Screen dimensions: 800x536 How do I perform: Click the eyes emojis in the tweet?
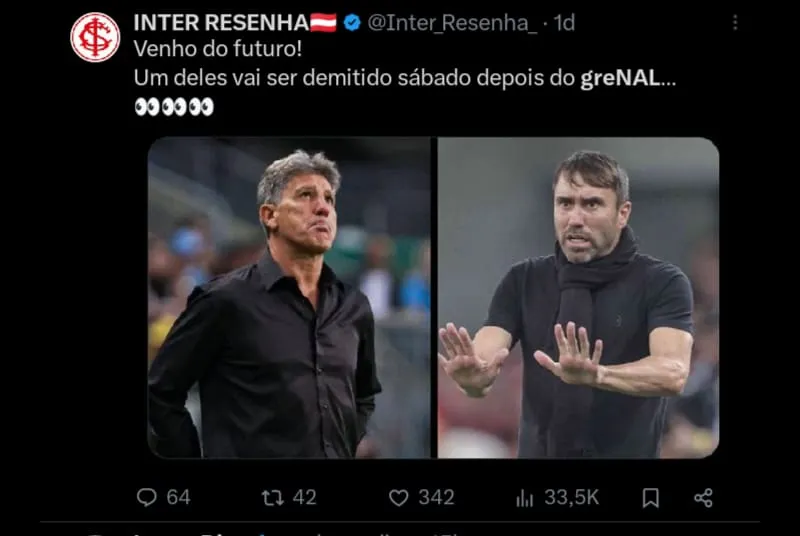point(173,106)
